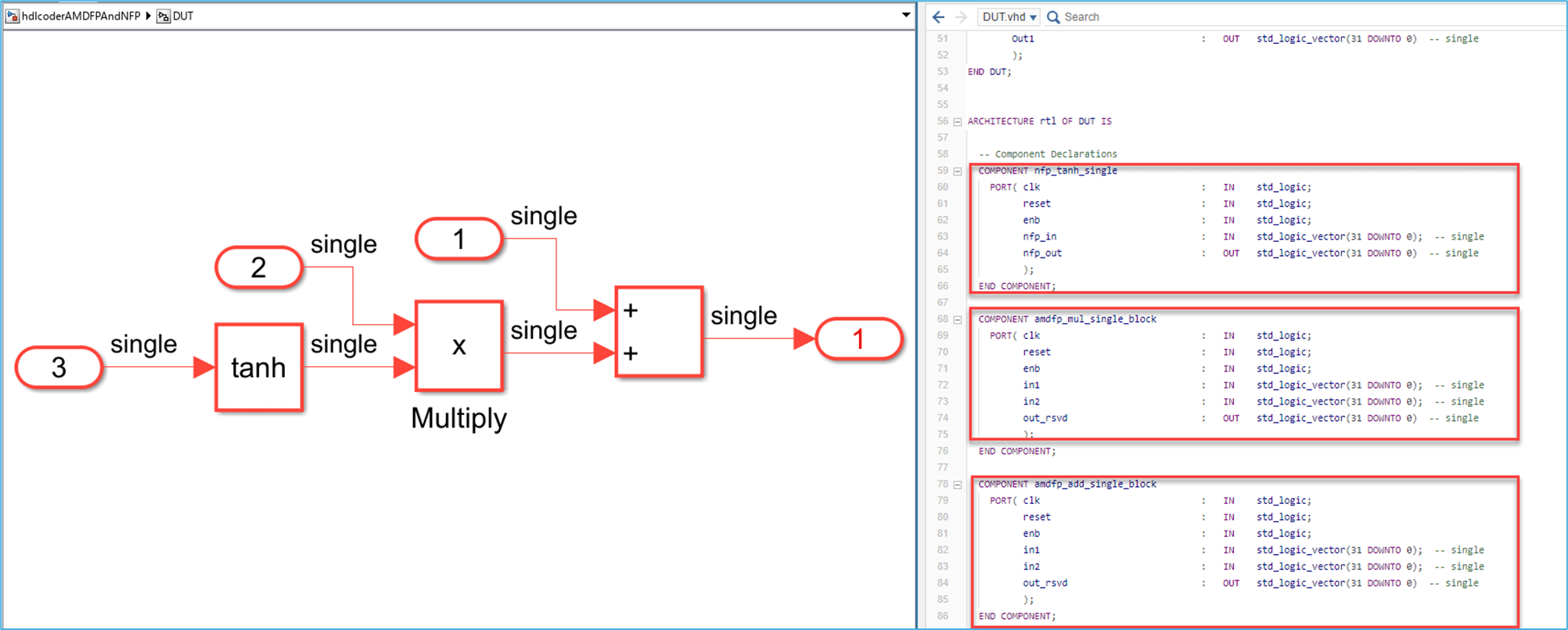Screen dimensions: 1568x630
Task: Click the in2 port on line 83
Action: pyautogui.click(x=1253, y=567)
